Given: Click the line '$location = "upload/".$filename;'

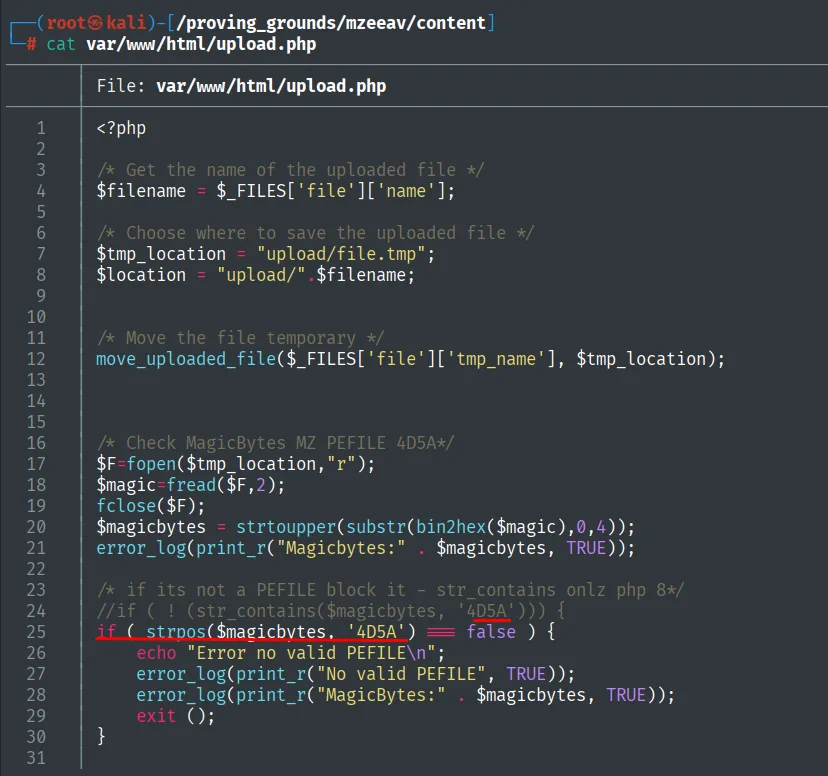Looking at the screenshot, I should 256,275.
